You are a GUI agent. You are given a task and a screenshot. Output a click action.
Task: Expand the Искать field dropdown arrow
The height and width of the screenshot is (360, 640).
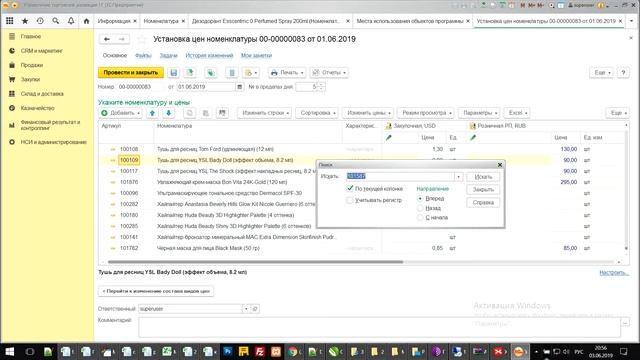pos(459,176)
